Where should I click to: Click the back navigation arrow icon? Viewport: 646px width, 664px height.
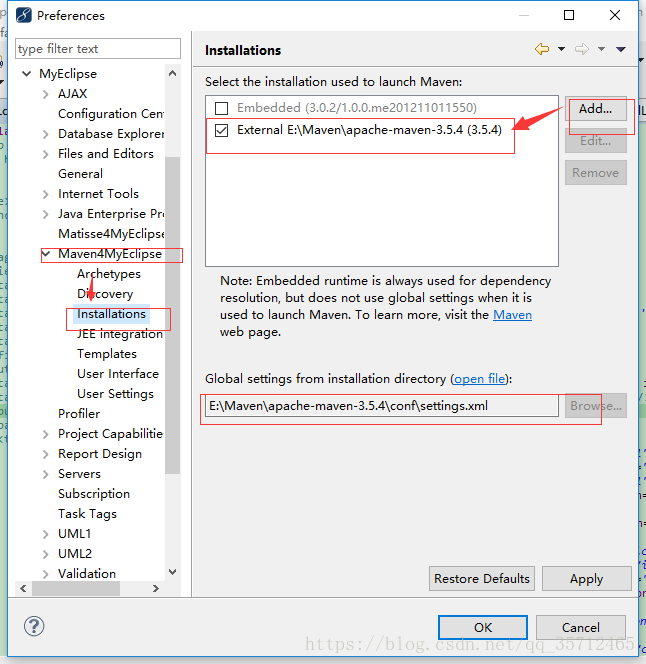click(542, 49)
